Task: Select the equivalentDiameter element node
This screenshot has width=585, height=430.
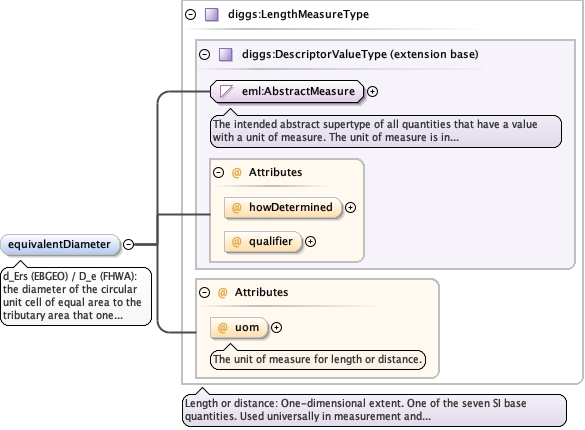Action: pyautogui.click(x=60, y=245)
